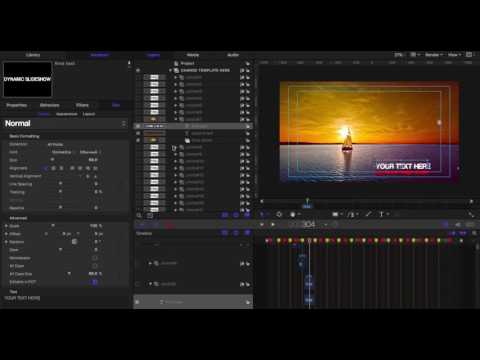480x360 pixels.
Task: Open the Normal text style preset menu
Action: click(65, 123)
